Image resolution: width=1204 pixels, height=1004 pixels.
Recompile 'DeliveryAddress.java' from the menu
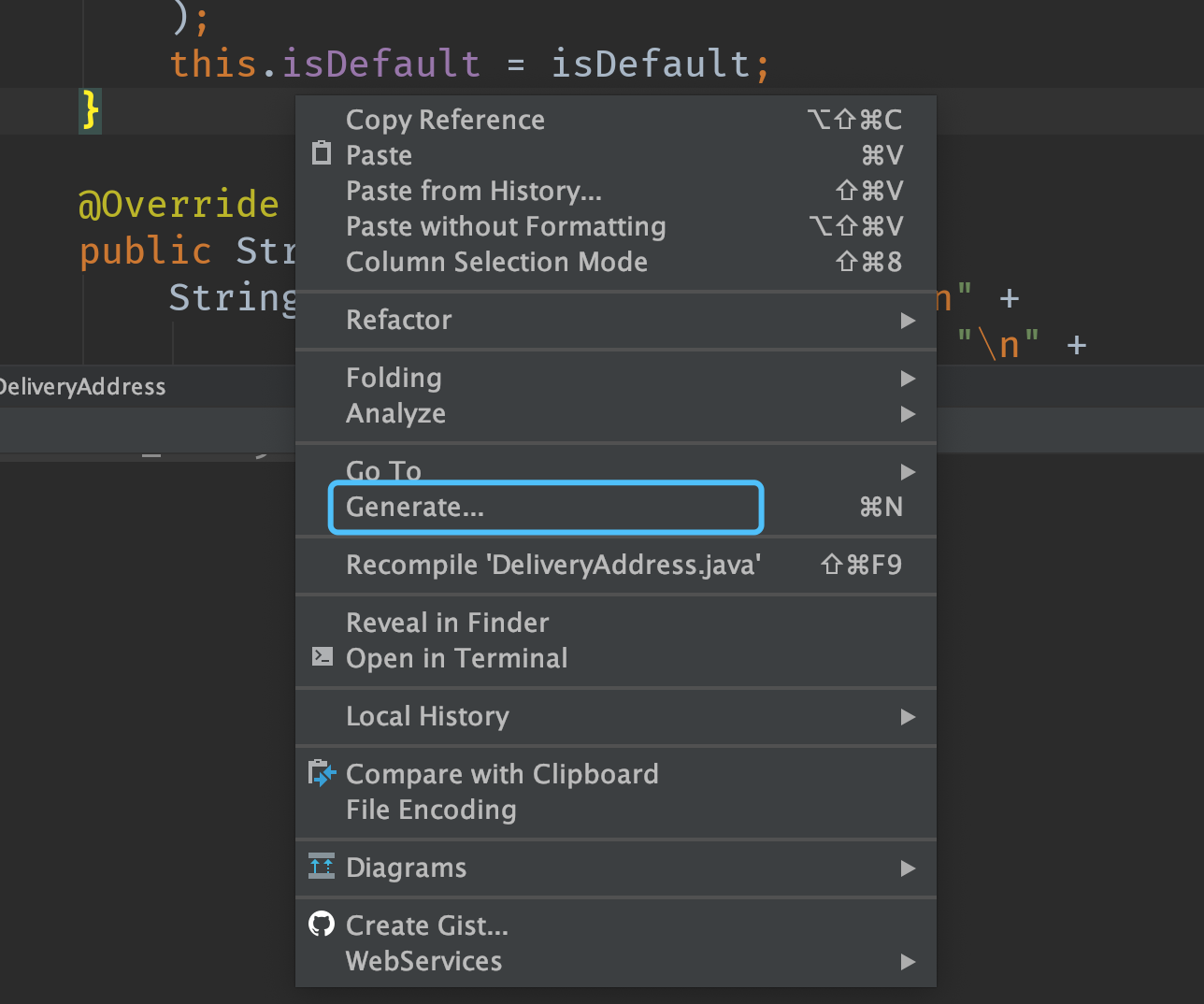(x=553, y=565)
